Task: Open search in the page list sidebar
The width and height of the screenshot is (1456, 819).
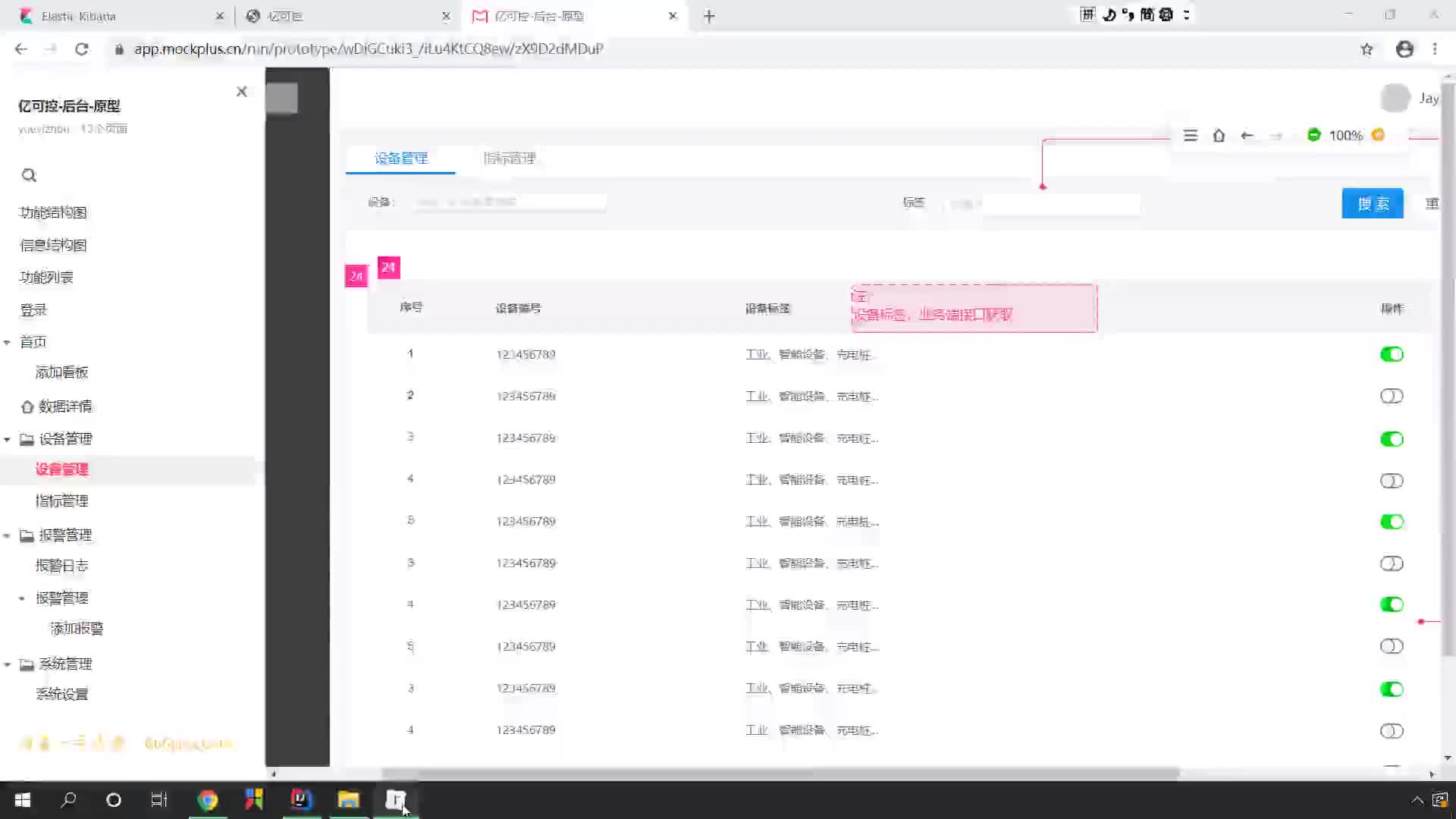Action: (29, 175)
